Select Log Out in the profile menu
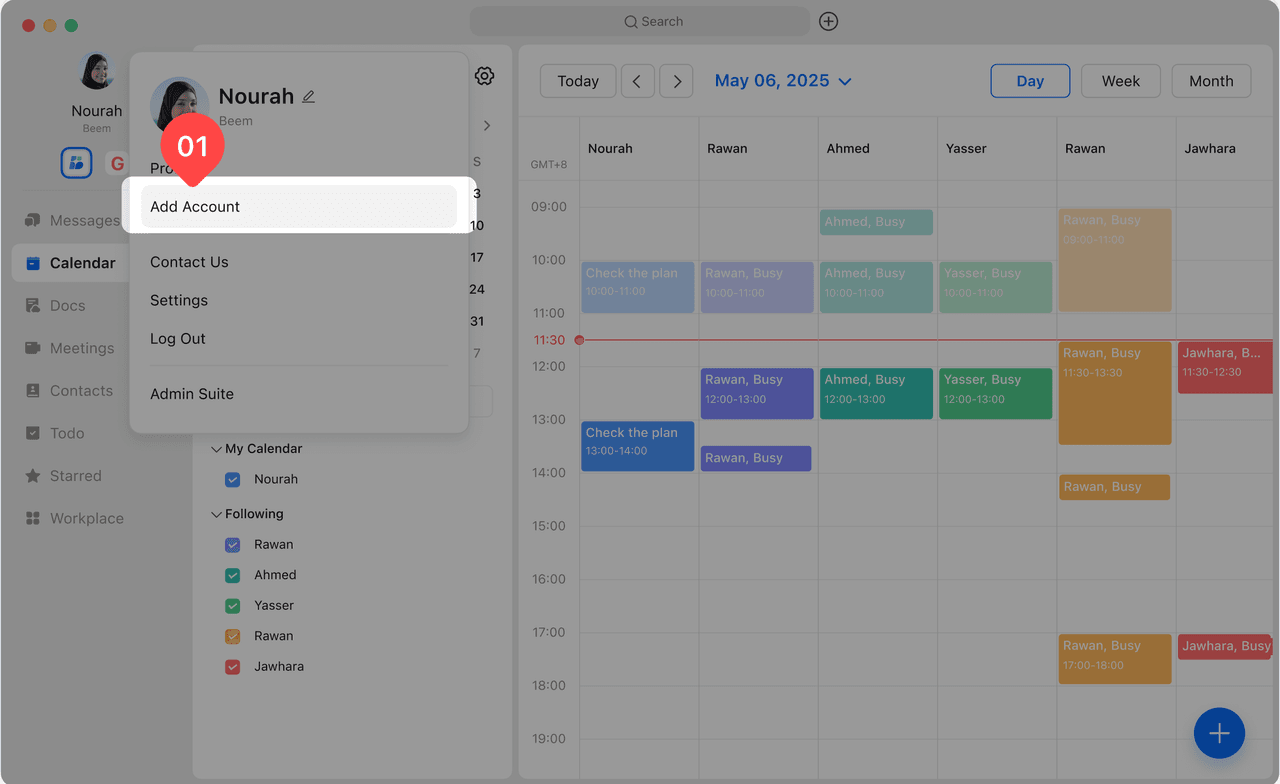Image resolution: width=1280 pixels, height=784 pixels. pyautogui.click(x=178, y=339)
